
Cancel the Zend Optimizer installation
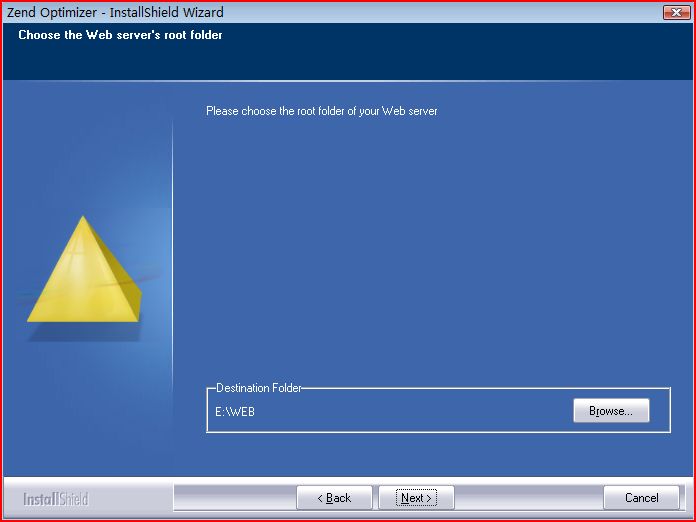(641, 498)
